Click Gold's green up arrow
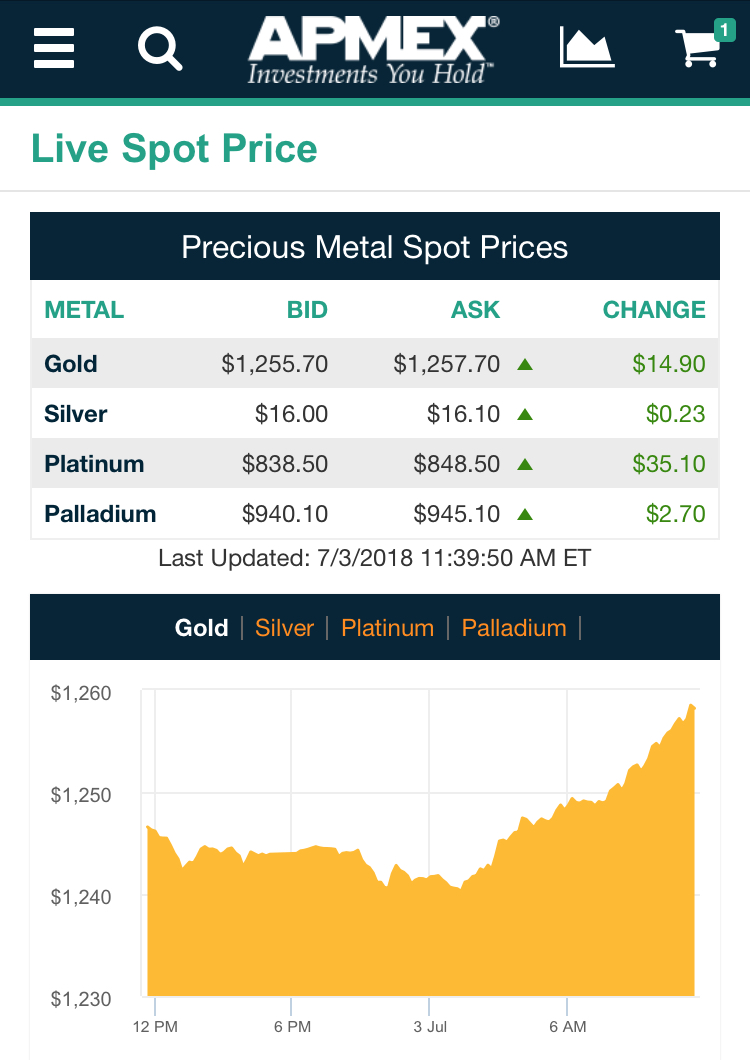Screen dimensions: 750x1060 [525, 364]
